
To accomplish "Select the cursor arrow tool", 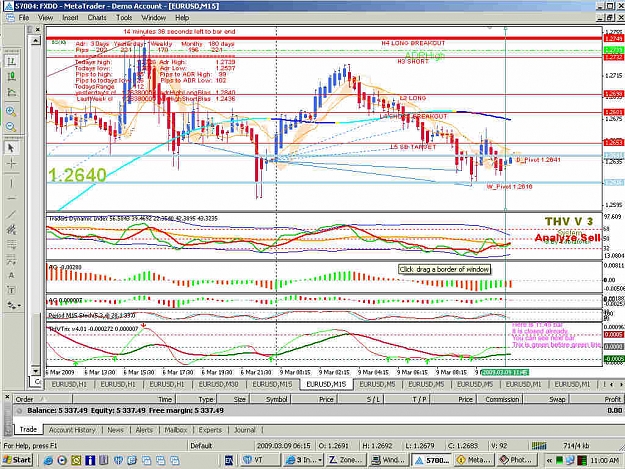I will point(11,148).
